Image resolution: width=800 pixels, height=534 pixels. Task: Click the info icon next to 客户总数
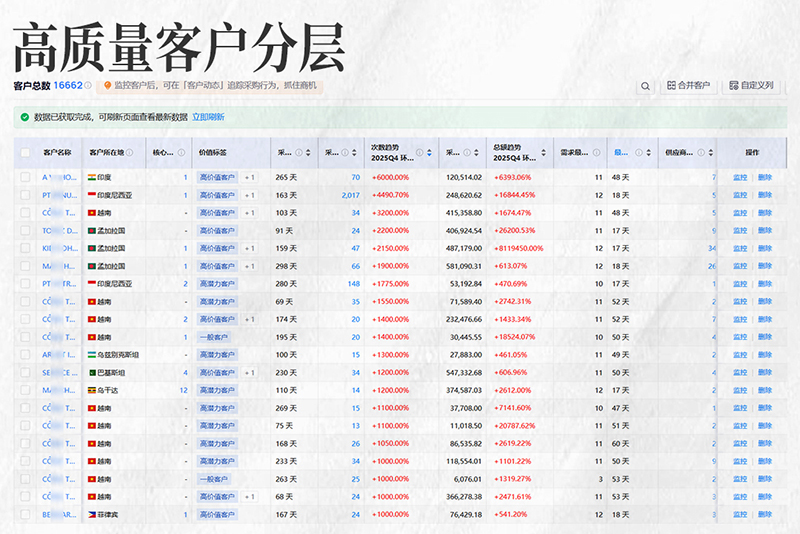pos(88,86)
